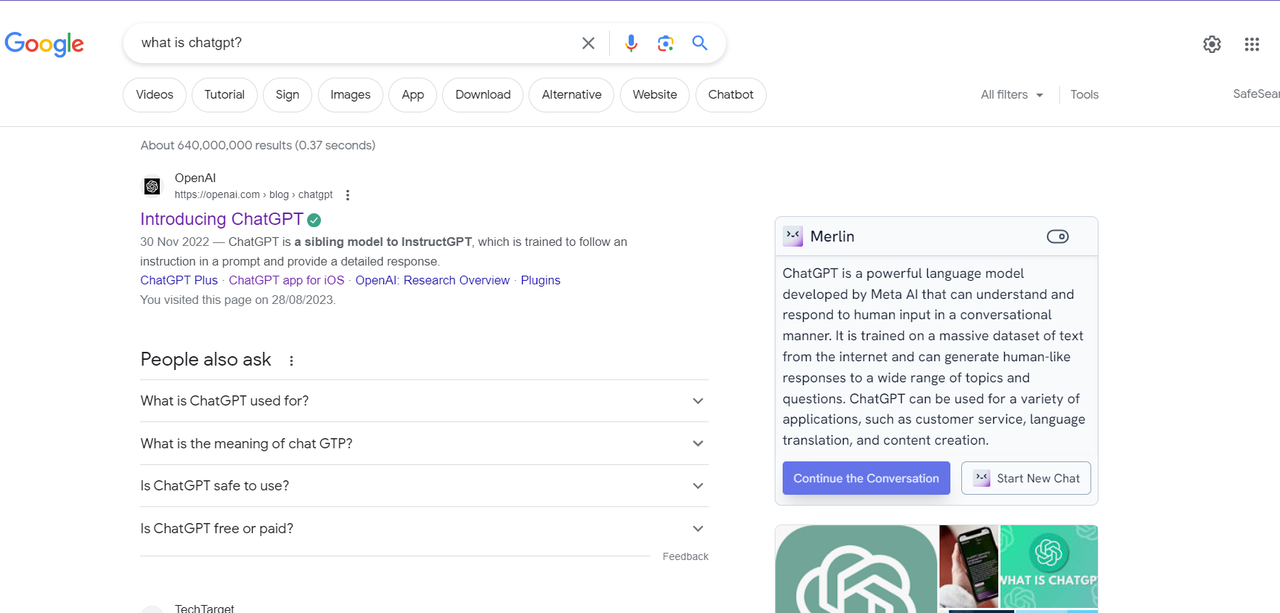The width and height of the screenshot is (1280, 613).
Task: Expand 'What is the meaning of chat GTP?'
Action: coord(424,443)
